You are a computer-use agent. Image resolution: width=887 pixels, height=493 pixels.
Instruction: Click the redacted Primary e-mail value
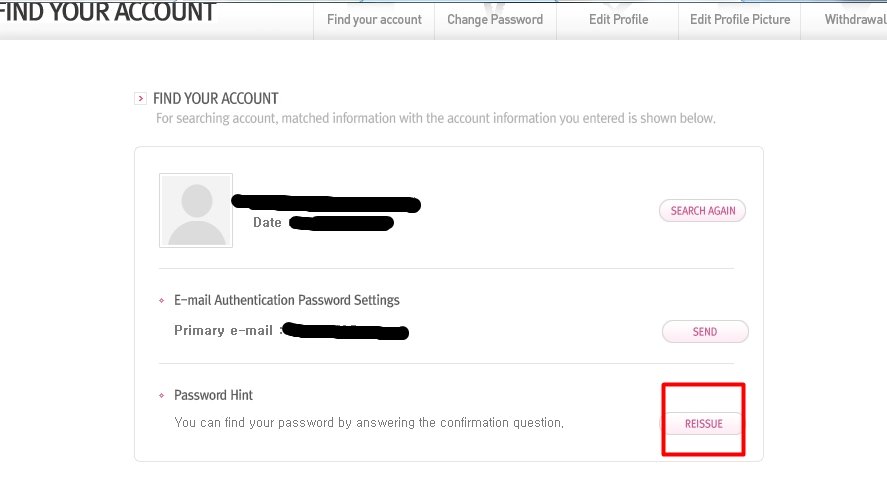(346, 331)
